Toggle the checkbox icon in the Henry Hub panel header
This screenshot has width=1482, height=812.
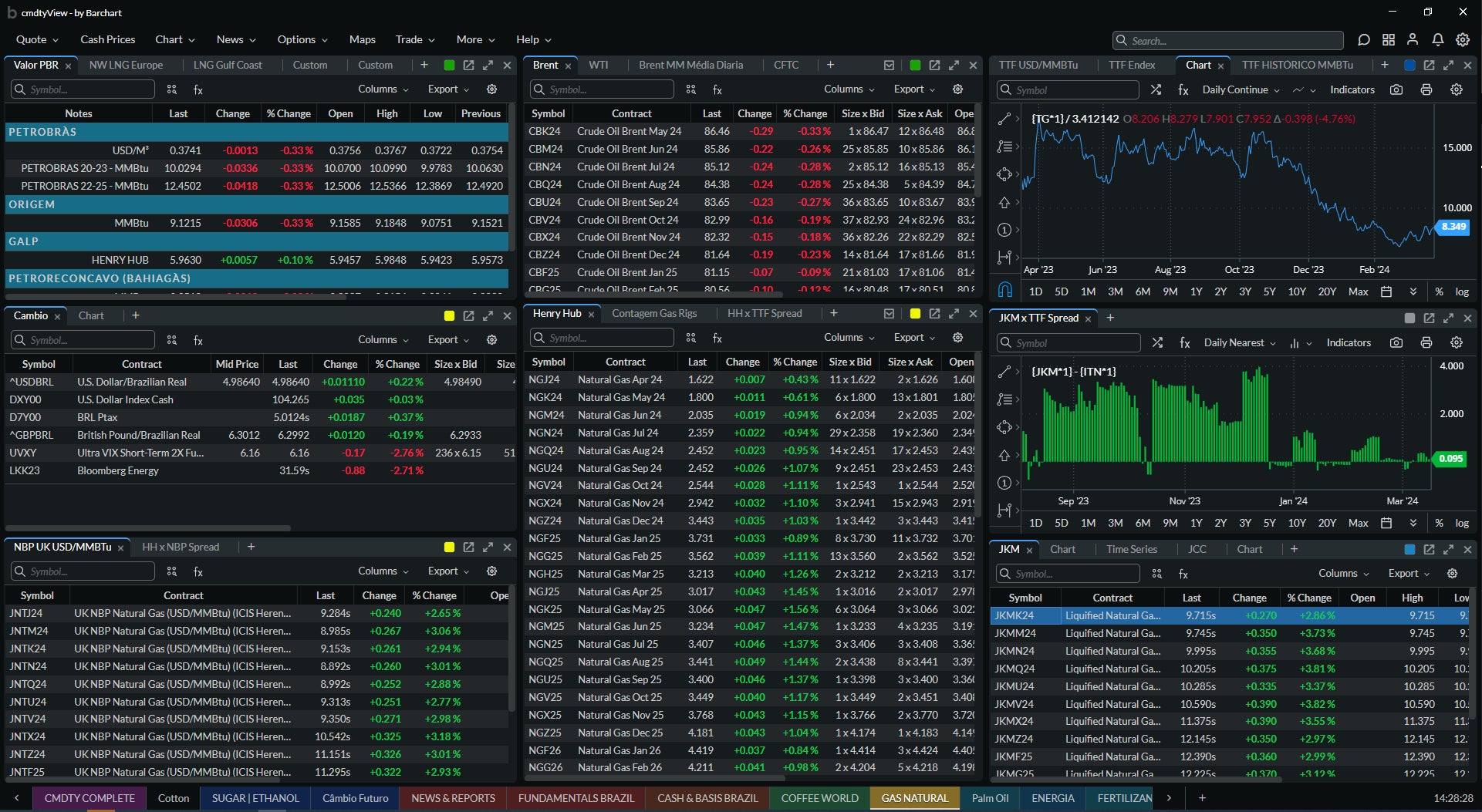(889, 314)
